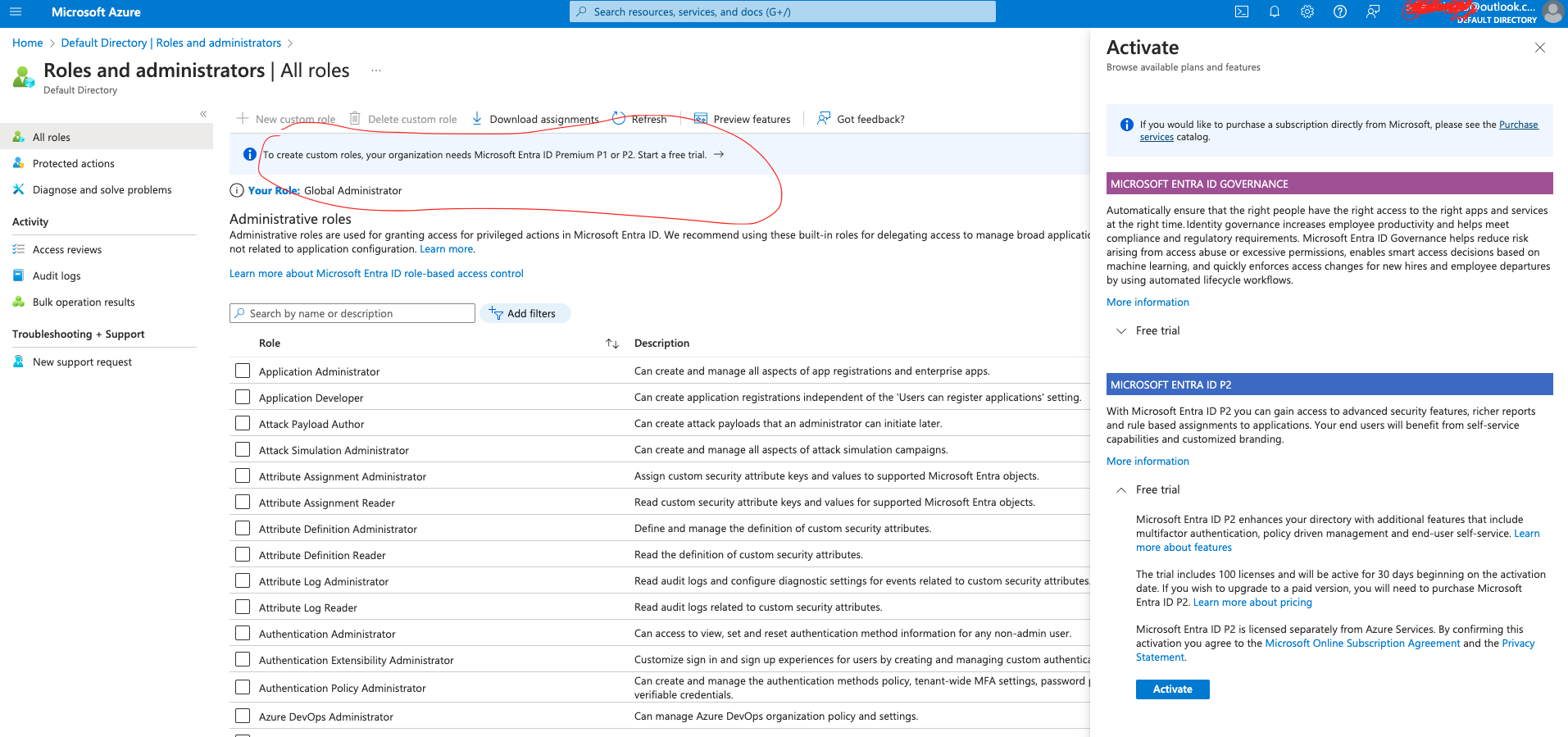
Task: Collapse the left navigation pane
Action: pyautogui.click(x=203, y=114)
